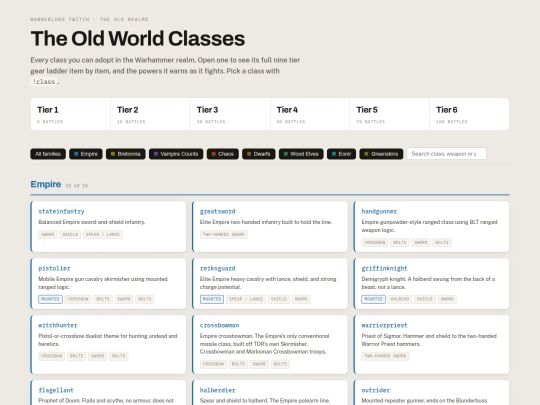The width and height of the screenshot is (540, 405).
Task: Open the outrider class card
Action: click(x=431, y=393)
